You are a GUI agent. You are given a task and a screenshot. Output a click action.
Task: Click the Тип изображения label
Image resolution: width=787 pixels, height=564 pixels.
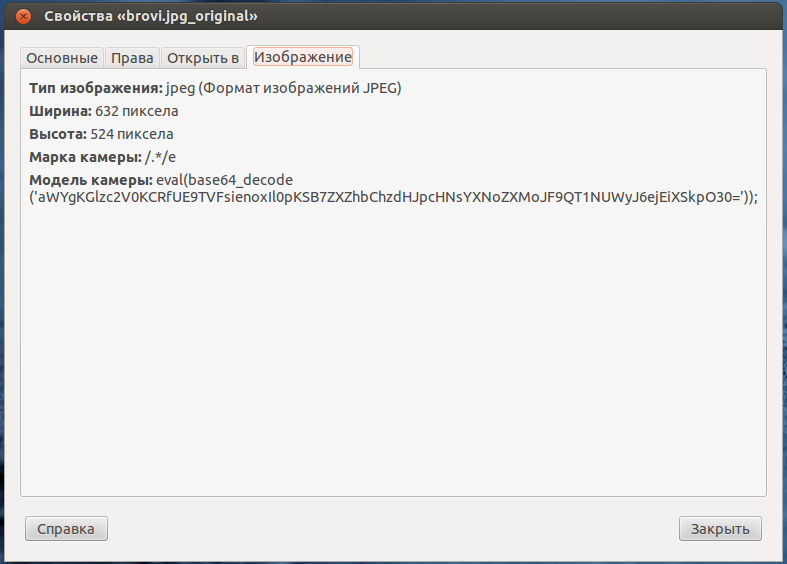coord(95,88)
